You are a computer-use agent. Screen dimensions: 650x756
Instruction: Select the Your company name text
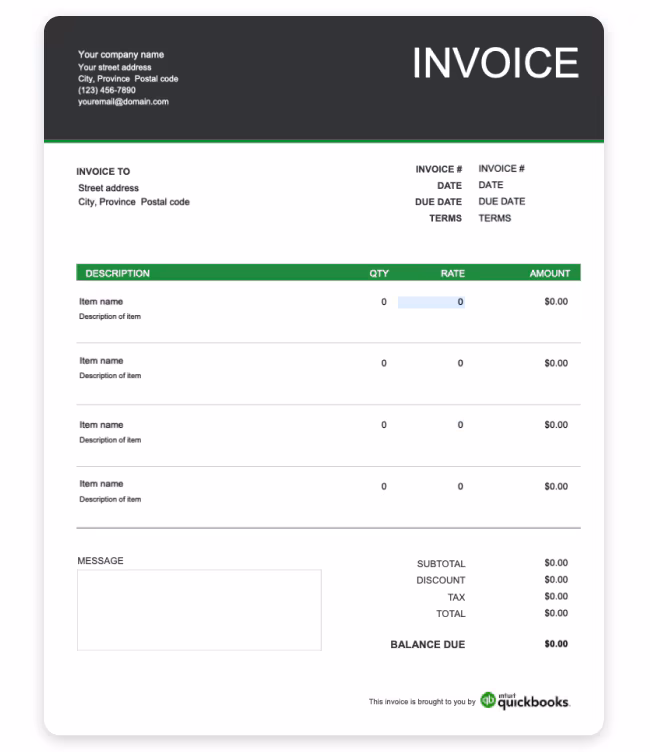coord(121,54)
